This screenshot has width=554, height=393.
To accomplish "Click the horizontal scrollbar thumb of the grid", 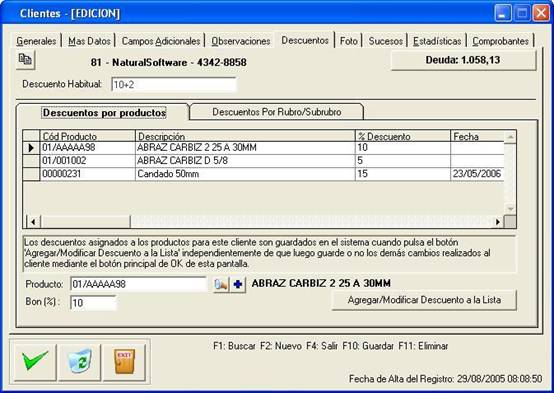I will [x=86, y=222].
